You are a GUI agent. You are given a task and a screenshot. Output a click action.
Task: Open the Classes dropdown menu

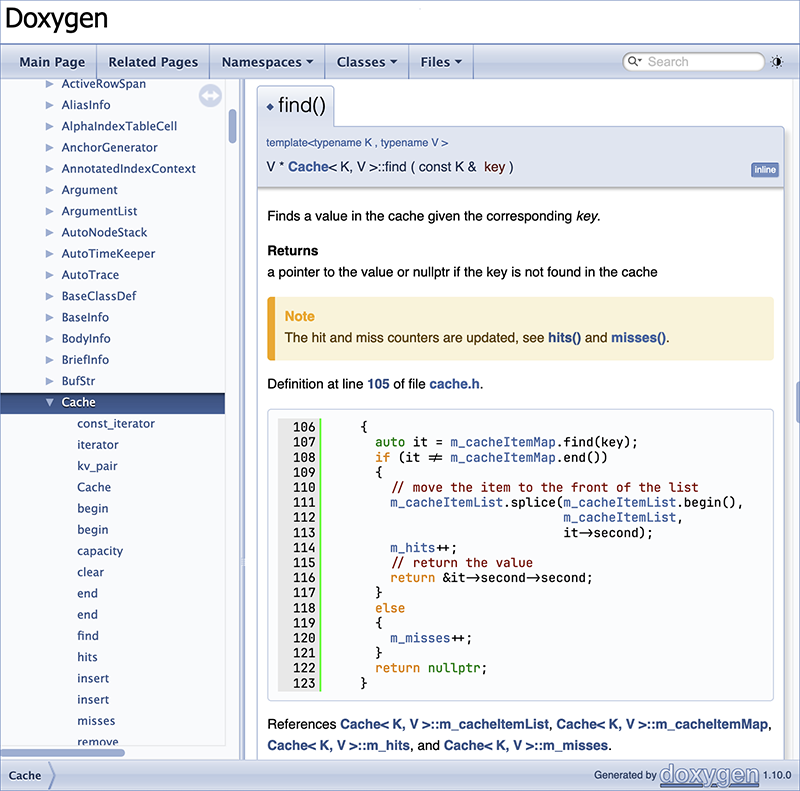[x=366, y=62]
